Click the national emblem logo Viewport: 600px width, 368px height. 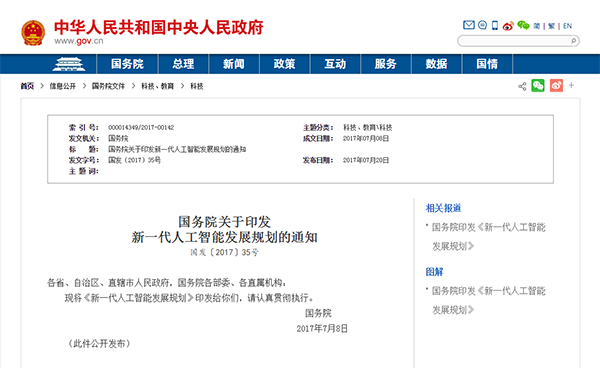point(33,33)
